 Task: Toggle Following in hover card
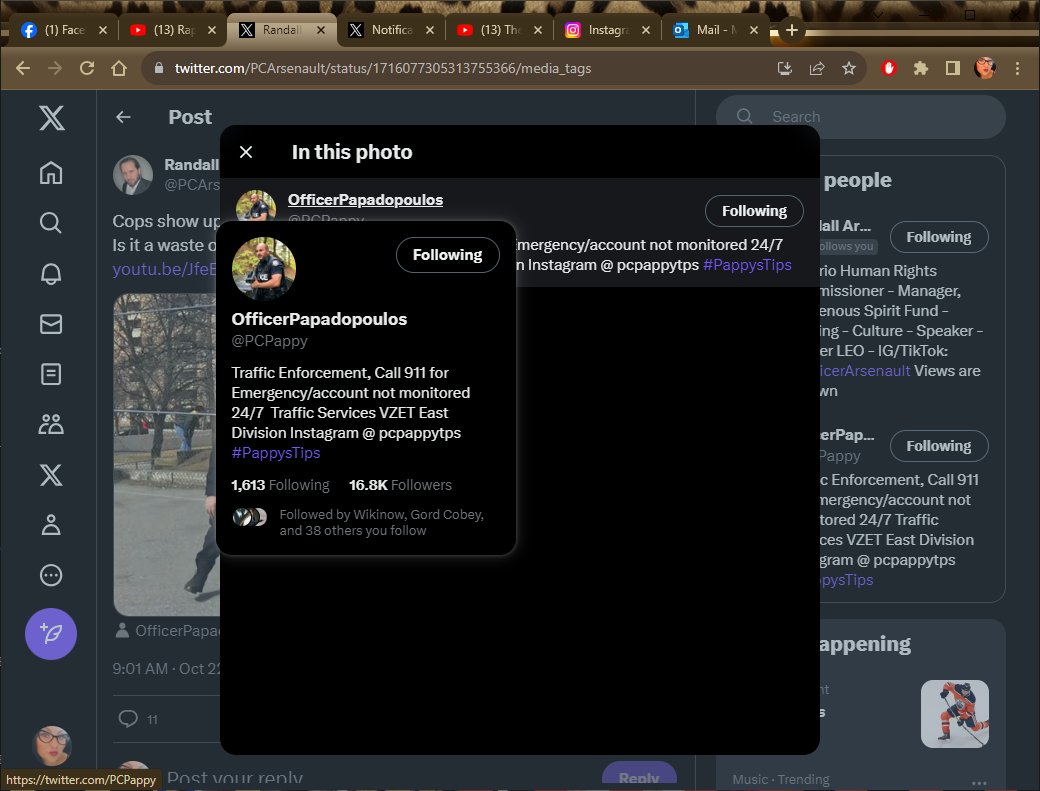[448, 255]
